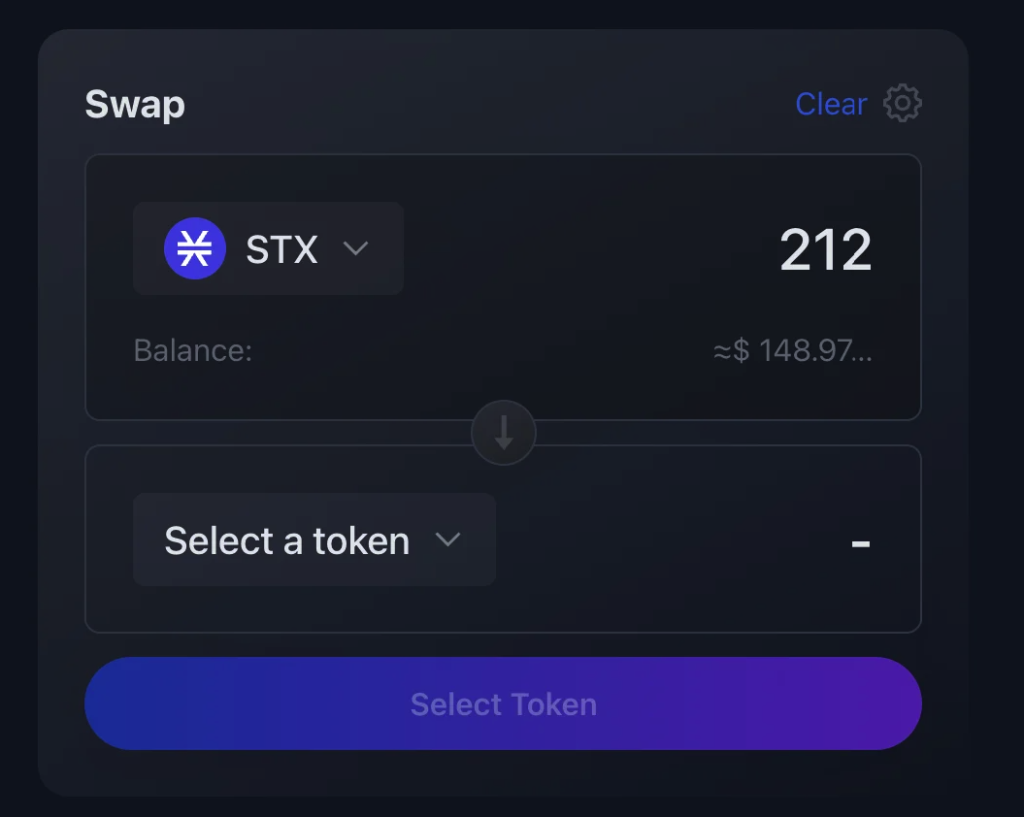Open swap settings gear icon
The width and height of the screenshot is (1024, 817).
tap(903, 103)
